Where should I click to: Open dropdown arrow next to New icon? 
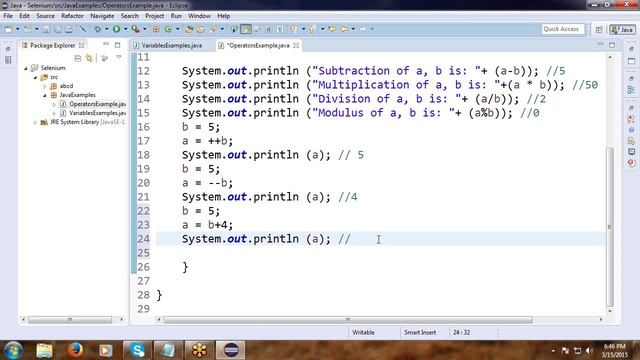(x=18, y=29)
